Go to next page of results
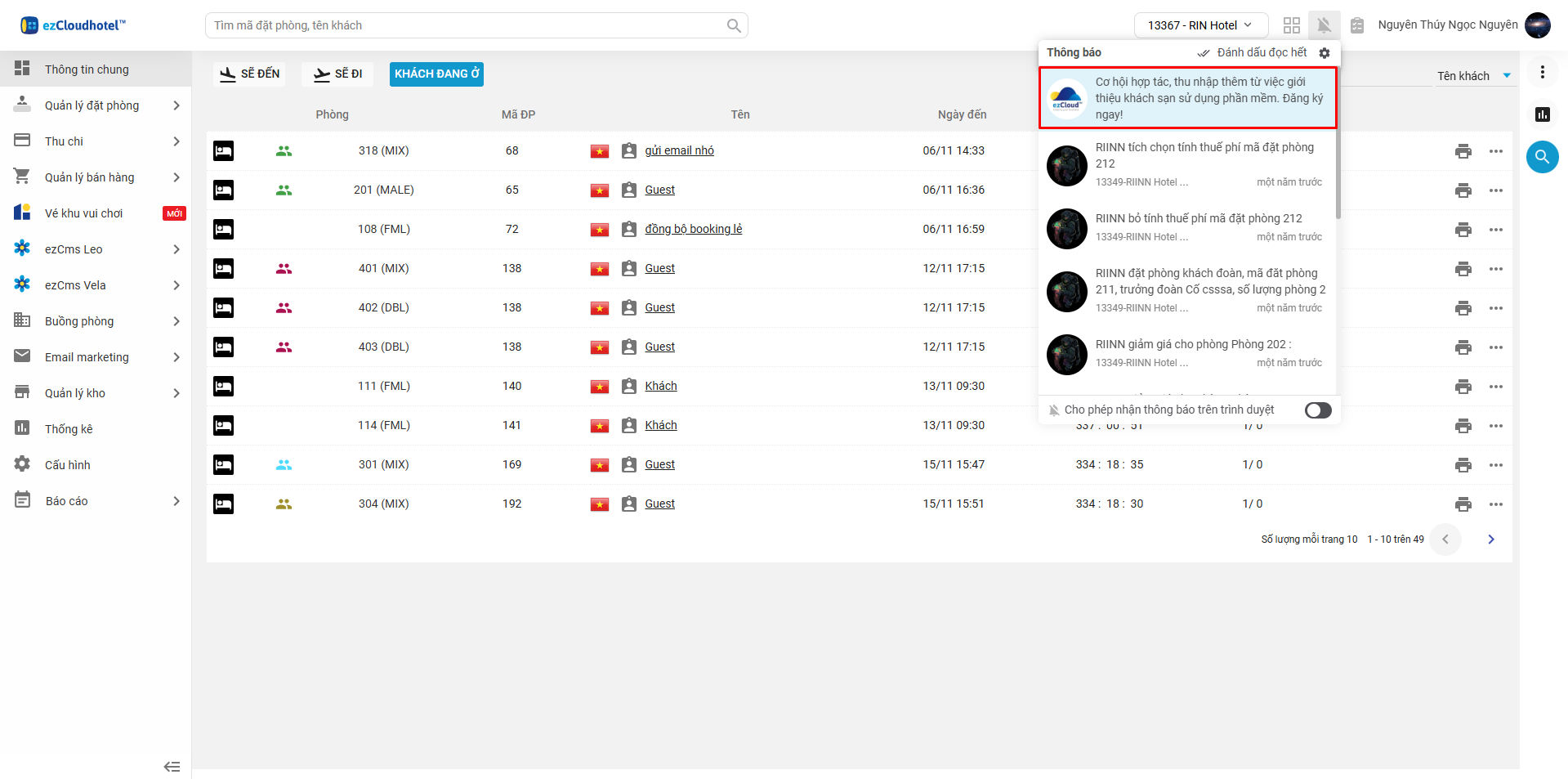Image resolution: width=1568 pixels, height=779 pixels. click(x=1490, y=539)
